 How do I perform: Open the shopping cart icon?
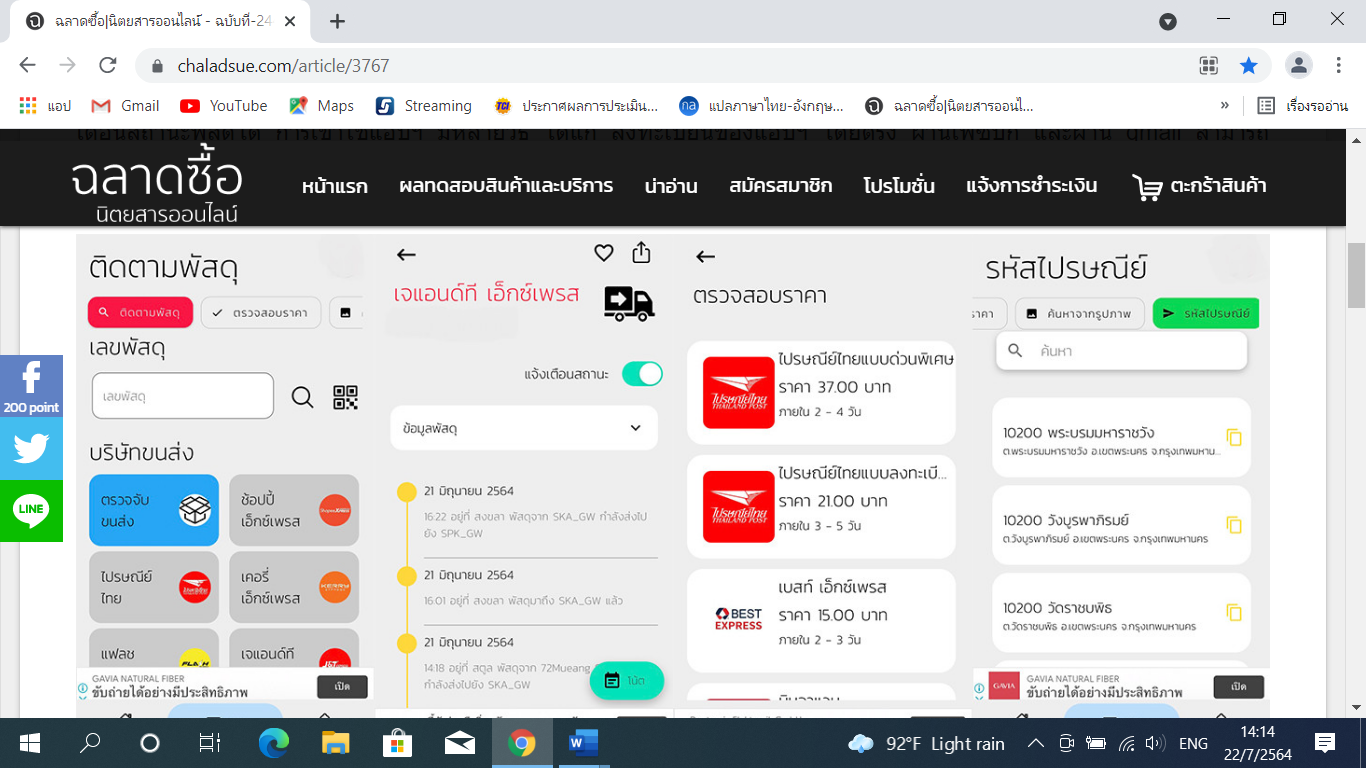point(1147,186)
